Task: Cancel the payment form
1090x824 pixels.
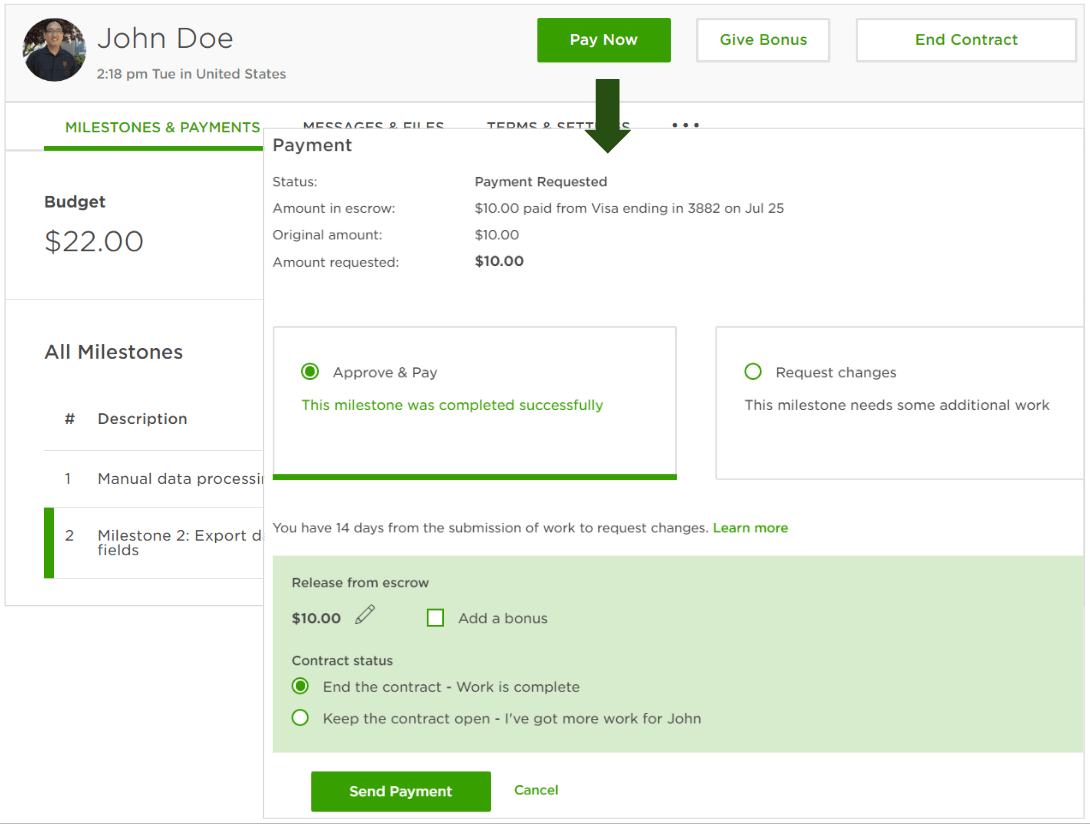Action: 536,790
